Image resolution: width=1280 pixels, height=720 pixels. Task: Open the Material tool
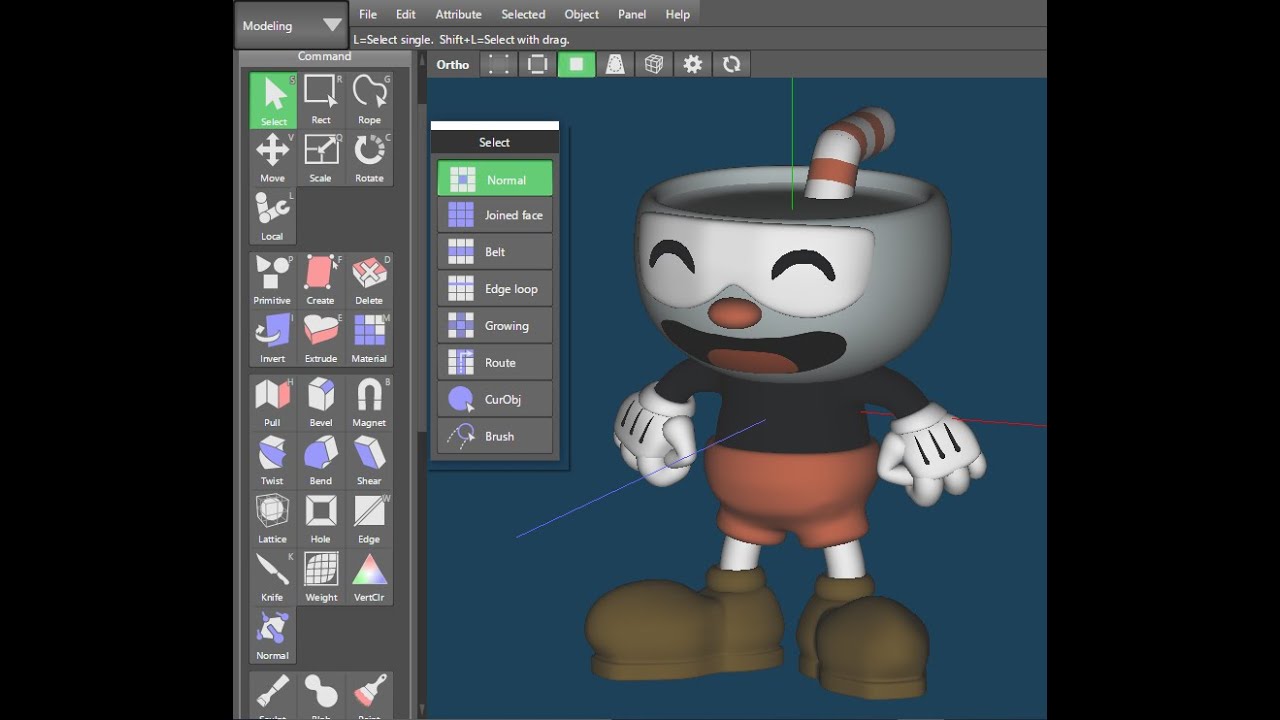tap(369, 338)
